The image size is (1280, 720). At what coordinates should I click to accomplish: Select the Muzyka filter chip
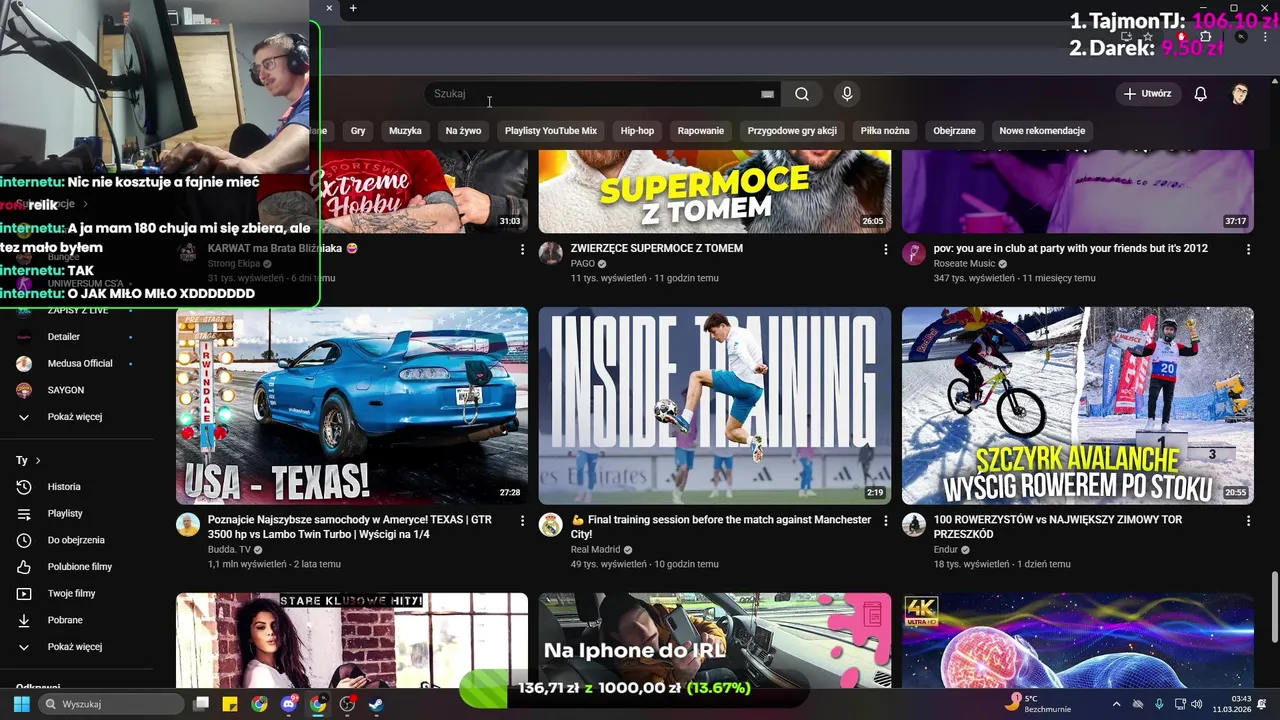405,131
